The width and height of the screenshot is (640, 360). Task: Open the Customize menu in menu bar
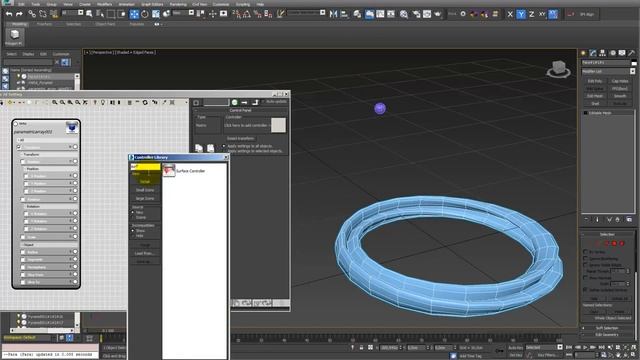pyautogui.click(x=221, y=4)
